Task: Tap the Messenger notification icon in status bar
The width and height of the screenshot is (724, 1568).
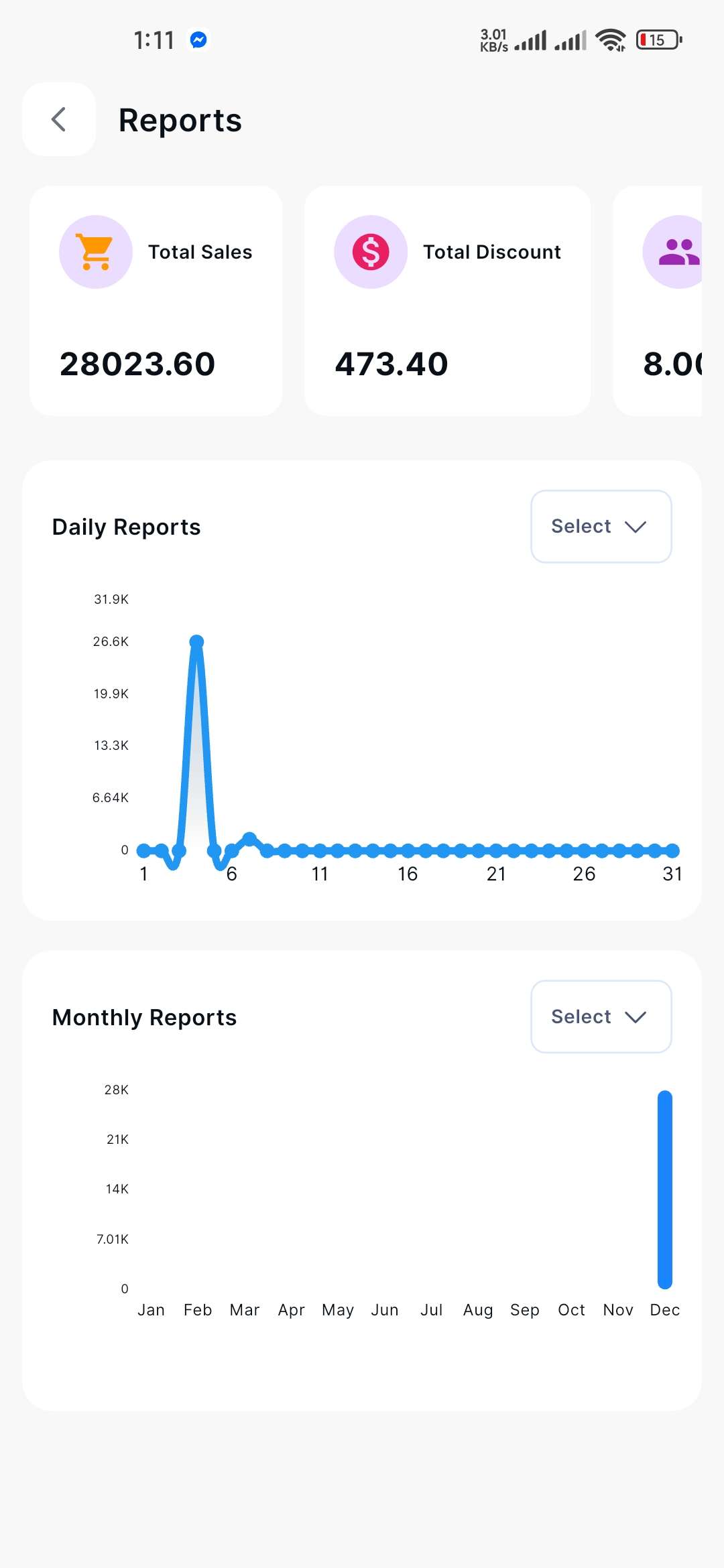Action: coord(198,40)
